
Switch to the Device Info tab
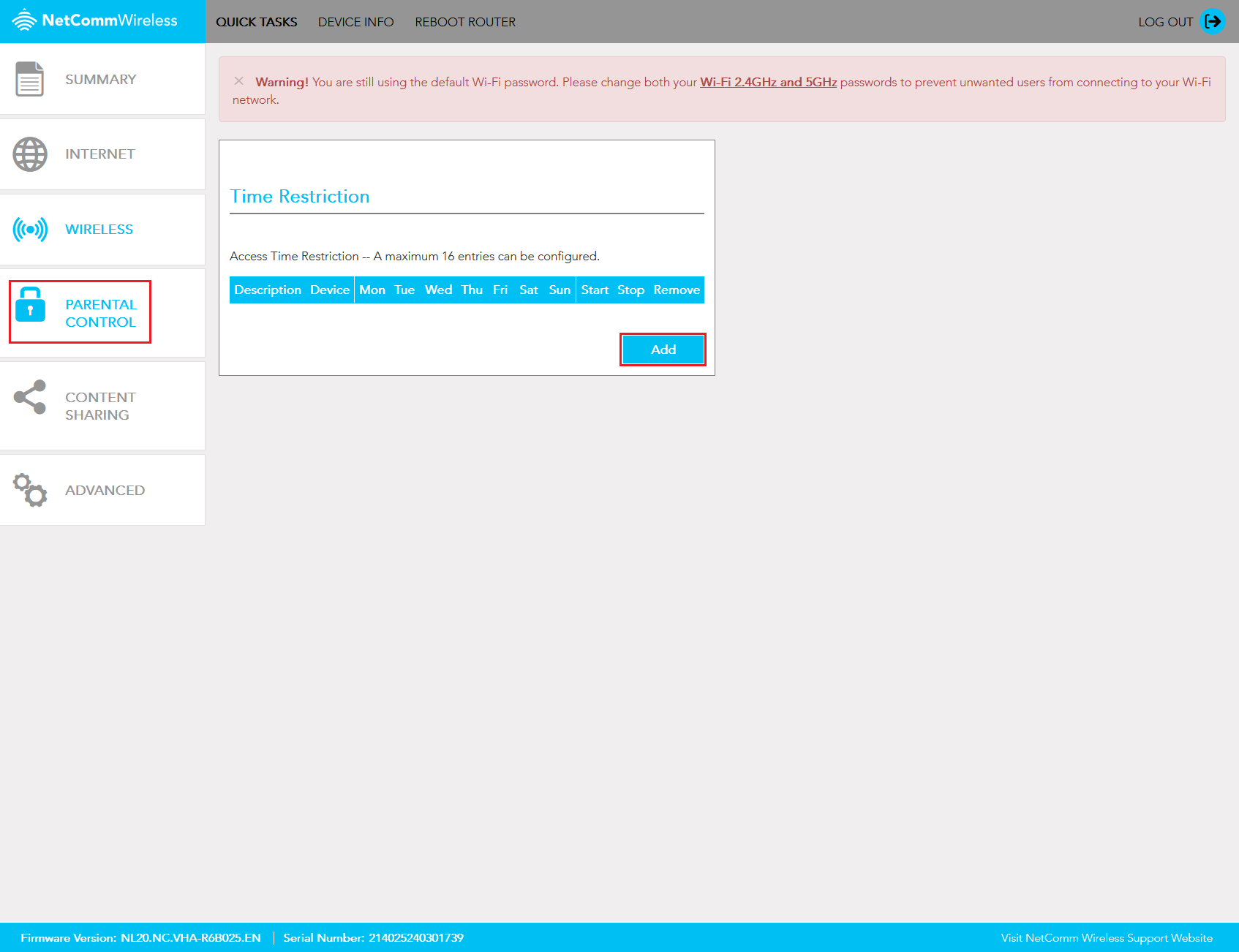(x=355, y=21)
